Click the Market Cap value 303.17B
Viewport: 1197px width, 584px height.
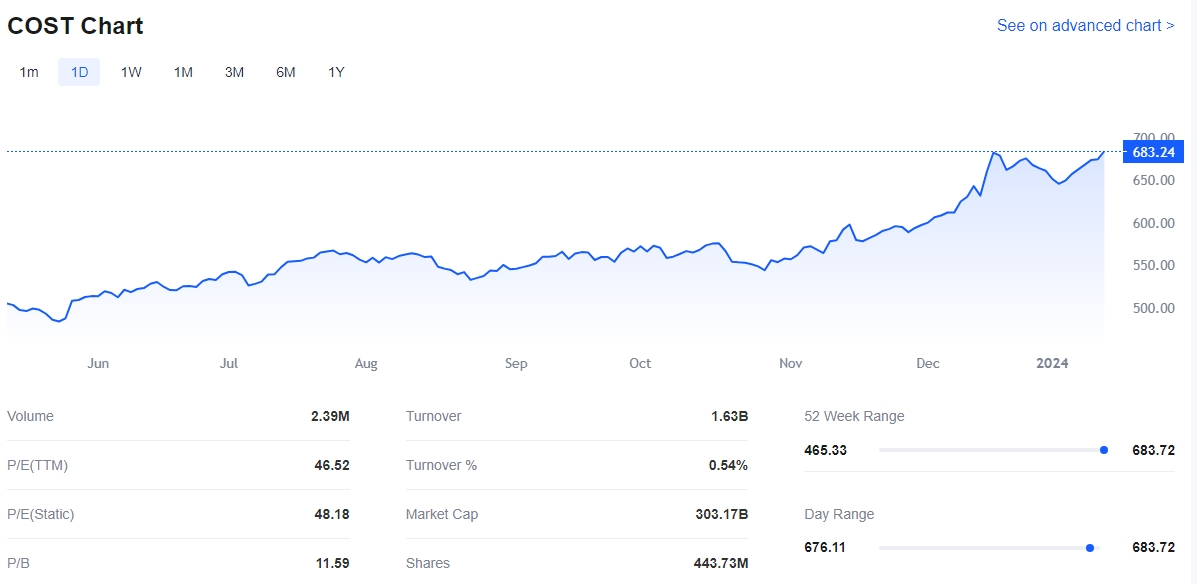pos(720,514)
